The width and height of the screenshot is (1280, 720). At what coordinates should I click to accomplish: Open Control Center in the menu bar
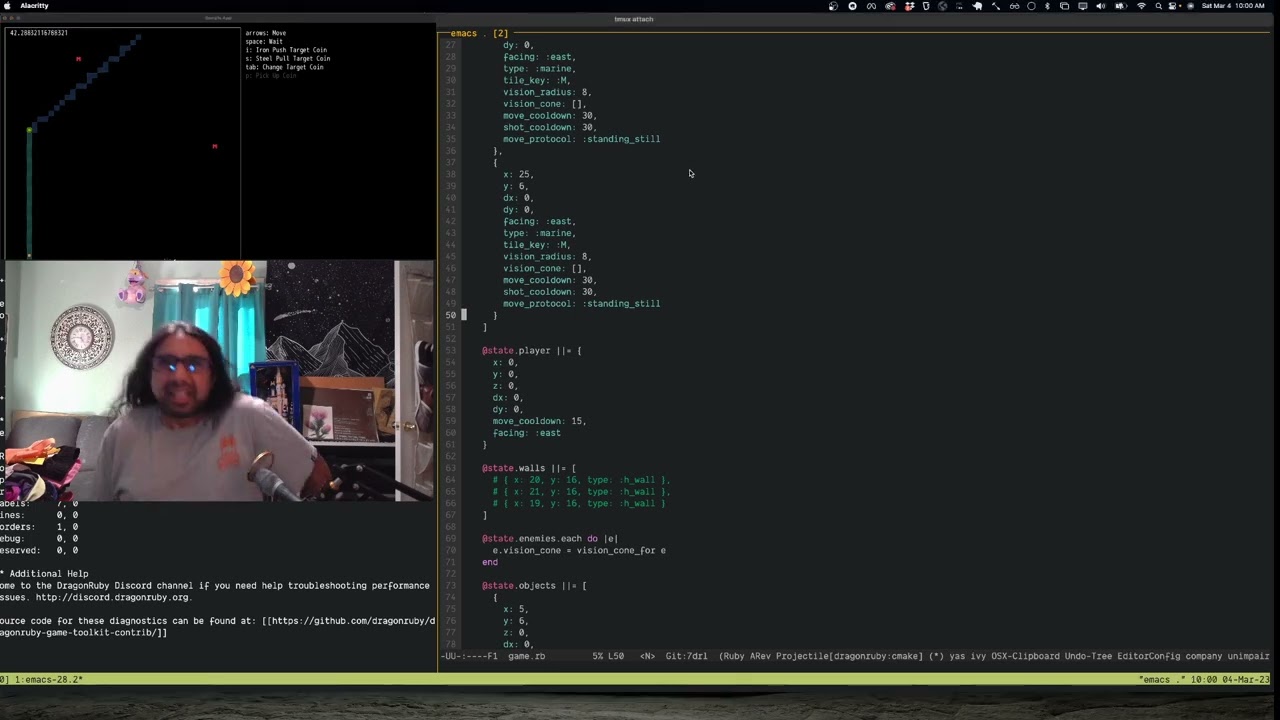1171,6
